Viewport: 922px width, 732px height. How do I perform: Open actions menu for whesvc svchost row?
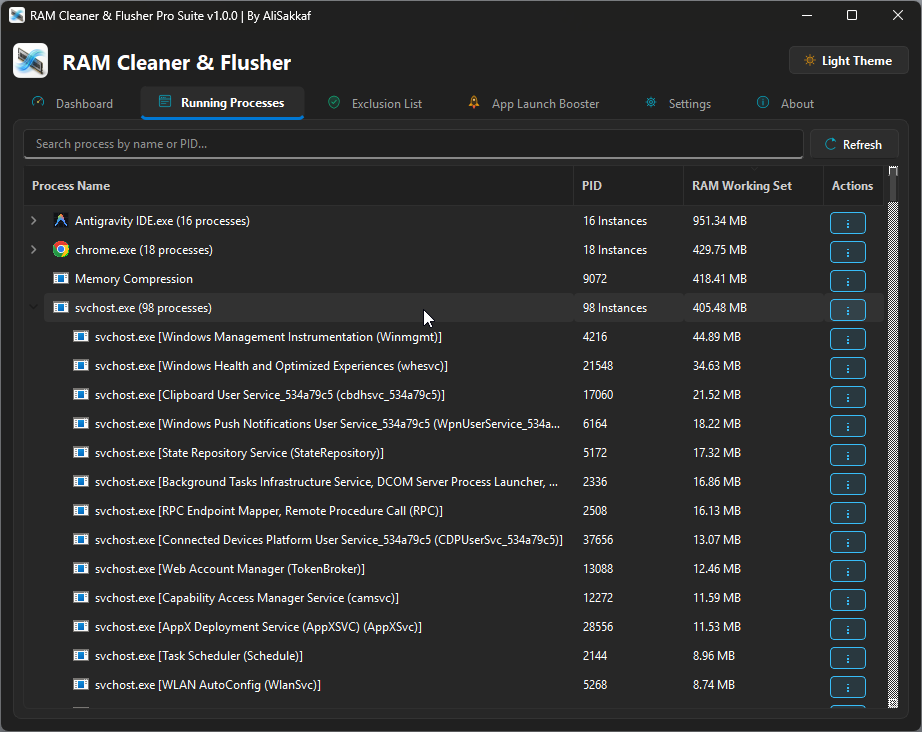[x=847, y=368]
